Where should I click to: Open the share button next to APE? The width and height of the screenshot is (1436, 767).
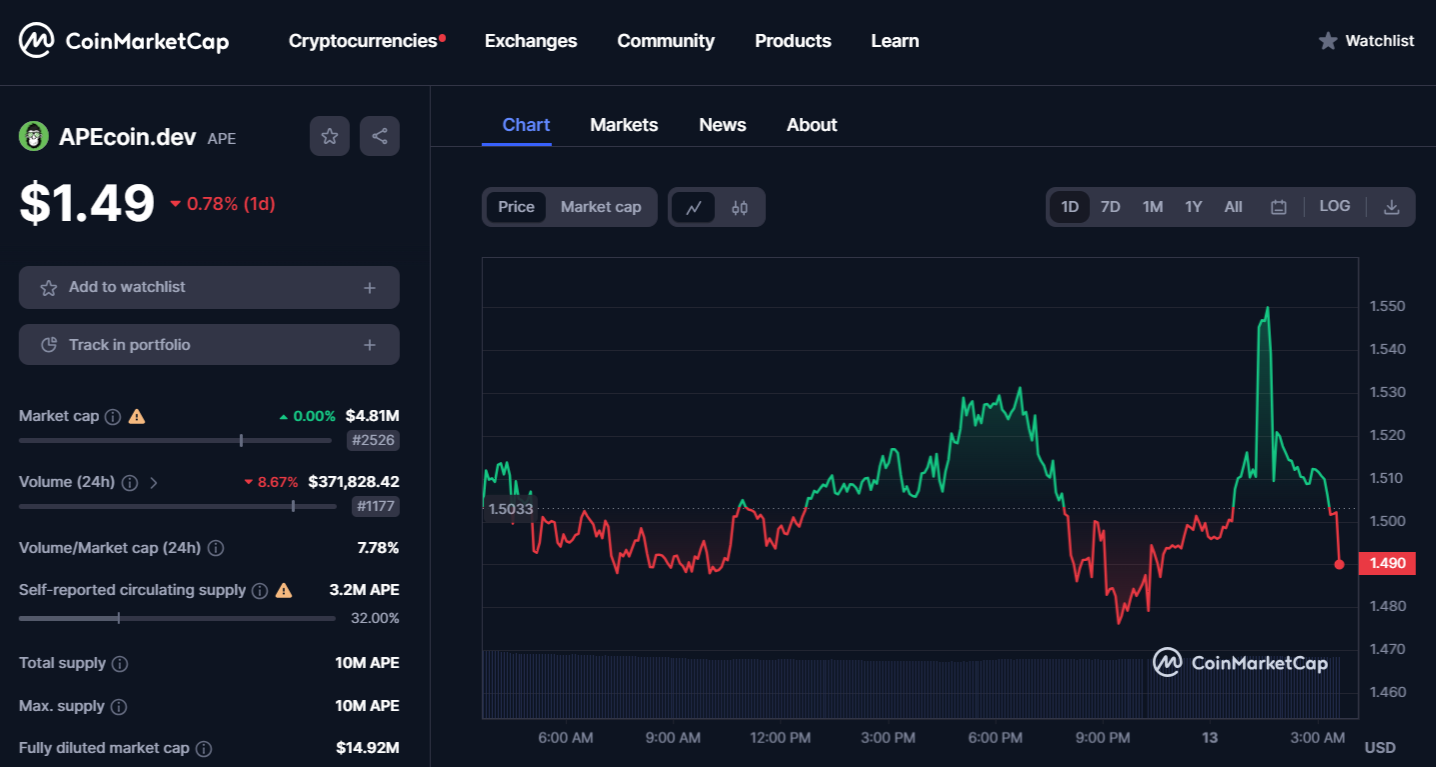380,136
